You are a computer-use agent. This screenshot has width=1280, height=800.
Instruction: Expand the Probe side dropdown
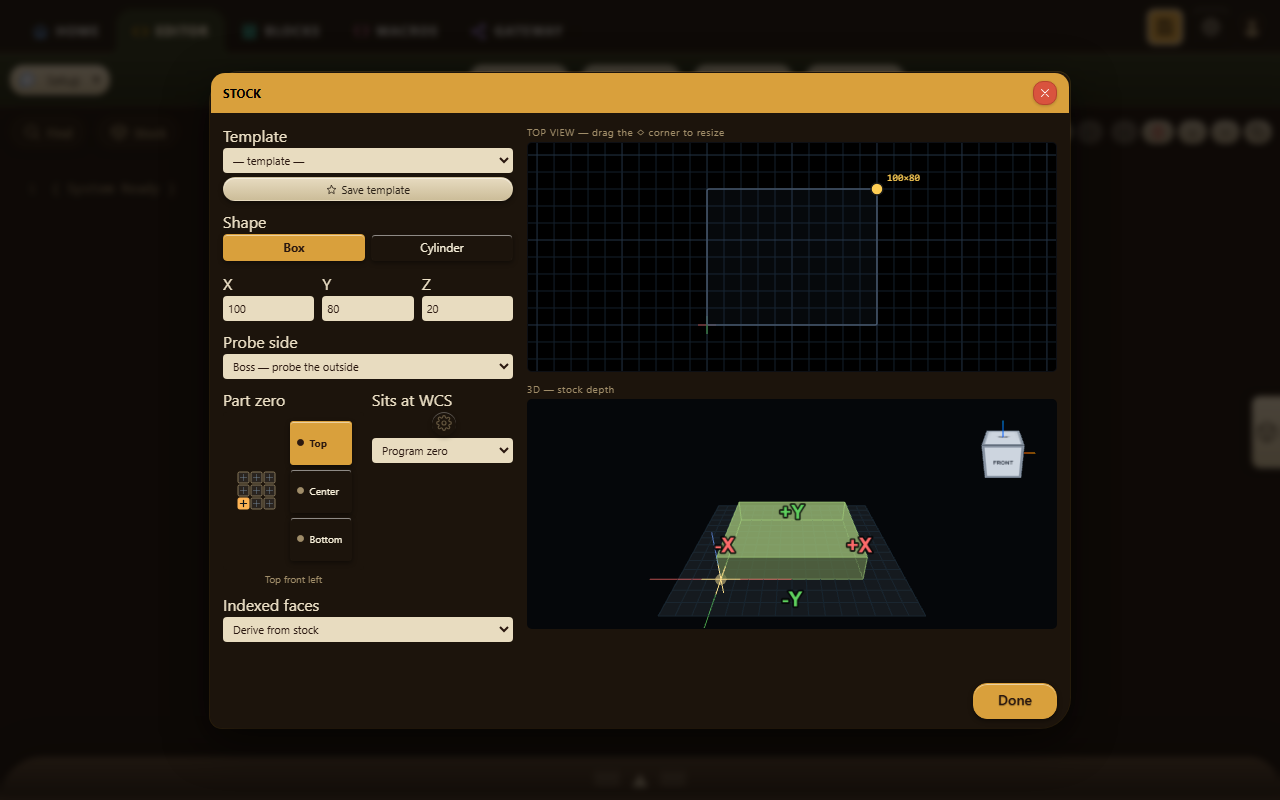coord(368,367)
